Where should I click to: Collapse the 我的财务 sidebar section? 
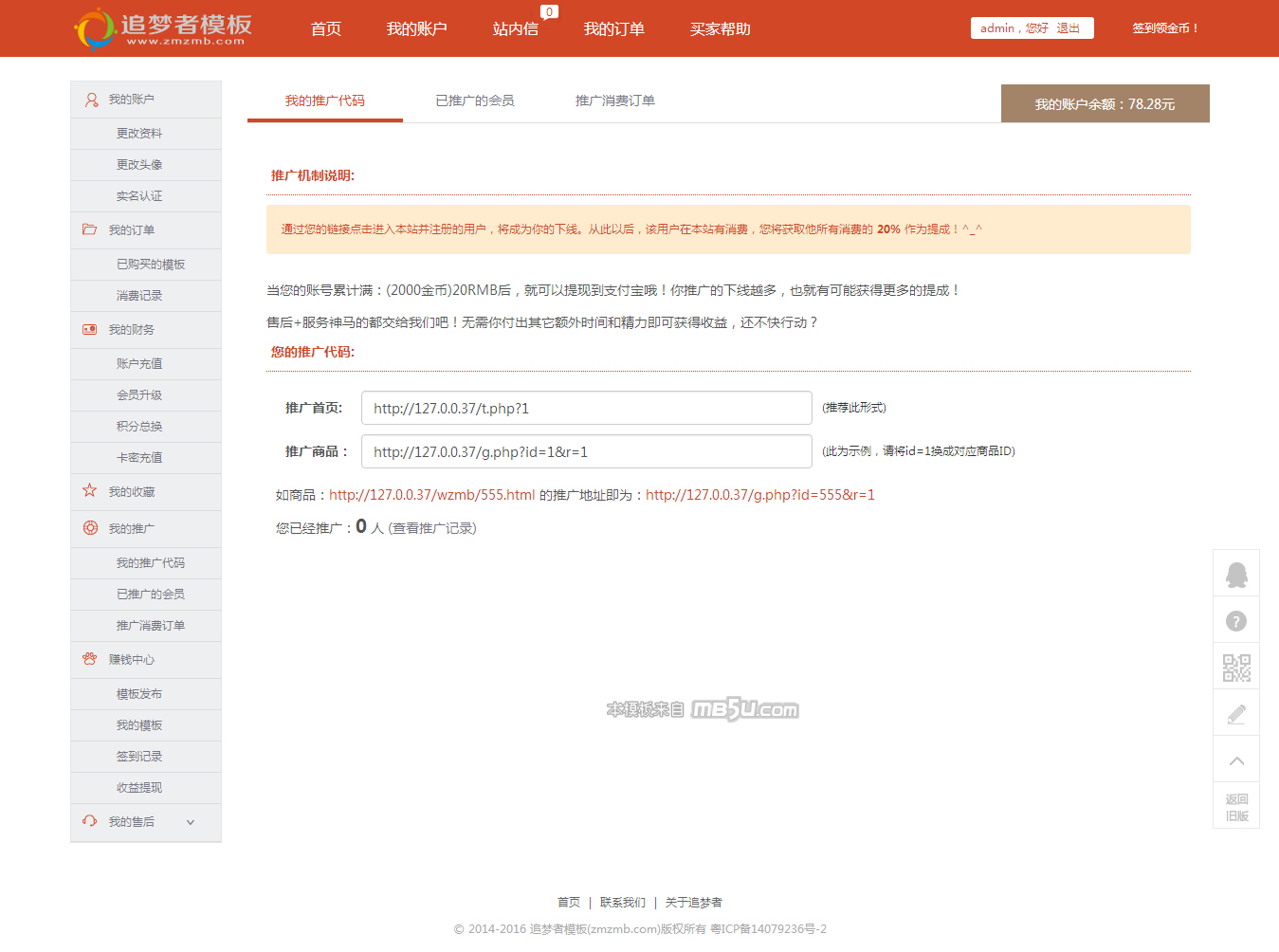(132, 330)
